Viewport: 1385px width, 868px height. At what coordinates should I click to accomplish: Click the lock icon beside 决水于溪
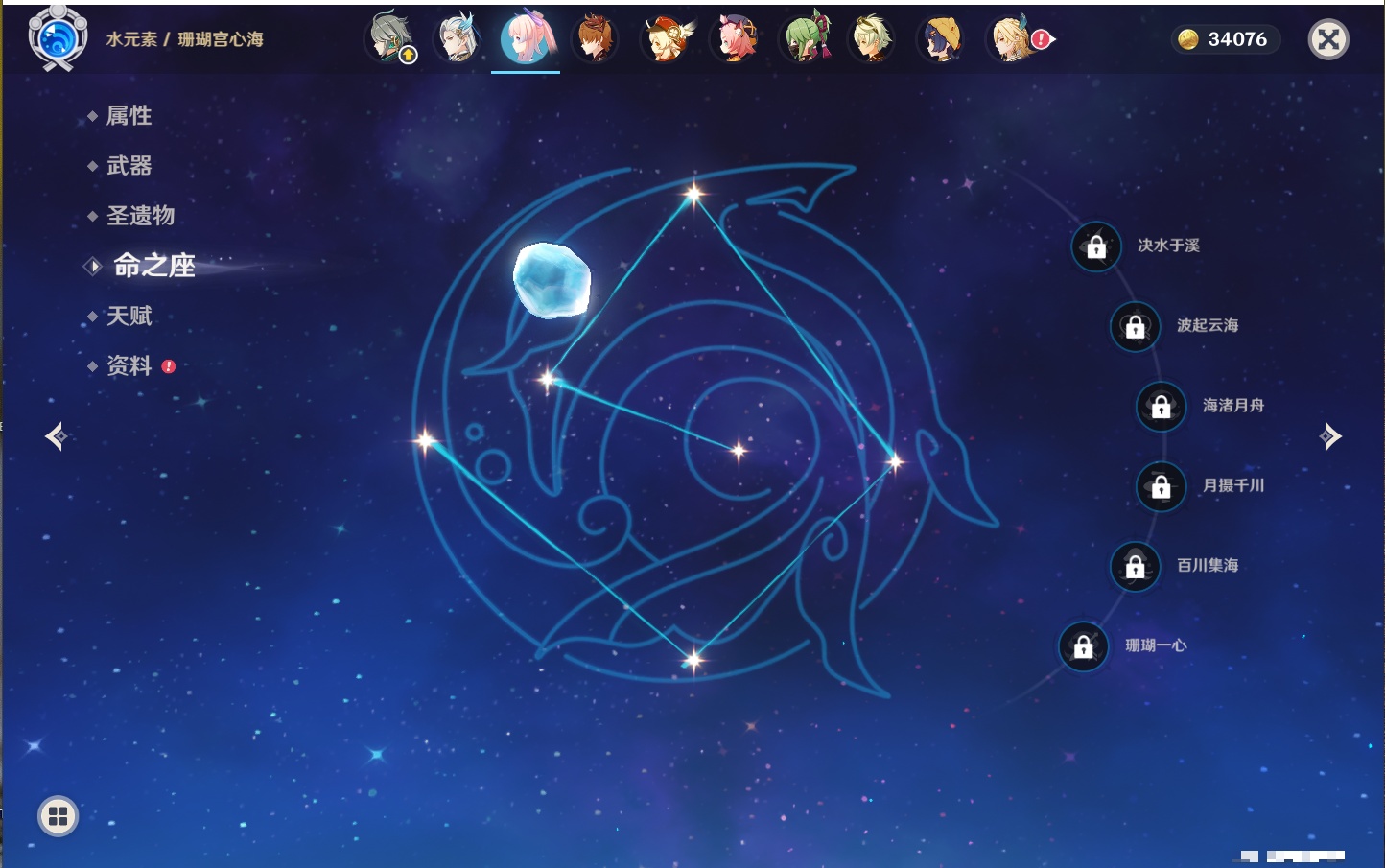coord(1096,246)
